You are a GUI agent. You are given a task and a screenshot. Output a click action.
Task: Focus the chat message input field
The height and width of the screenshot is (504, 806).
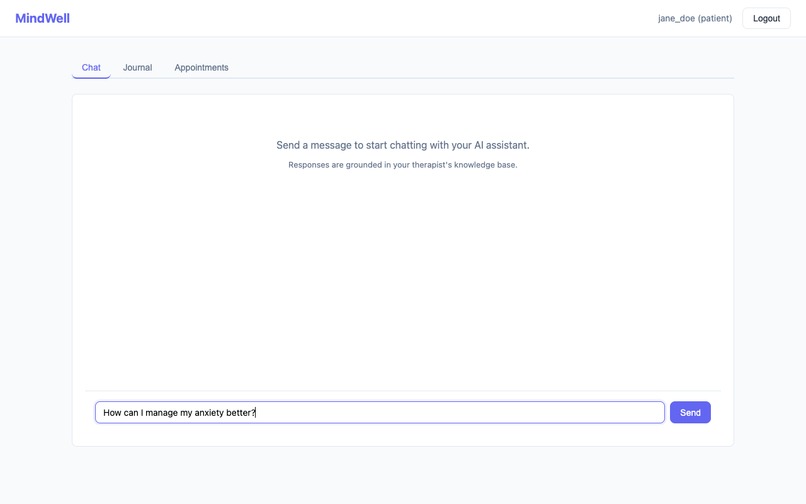pos(380,412)
